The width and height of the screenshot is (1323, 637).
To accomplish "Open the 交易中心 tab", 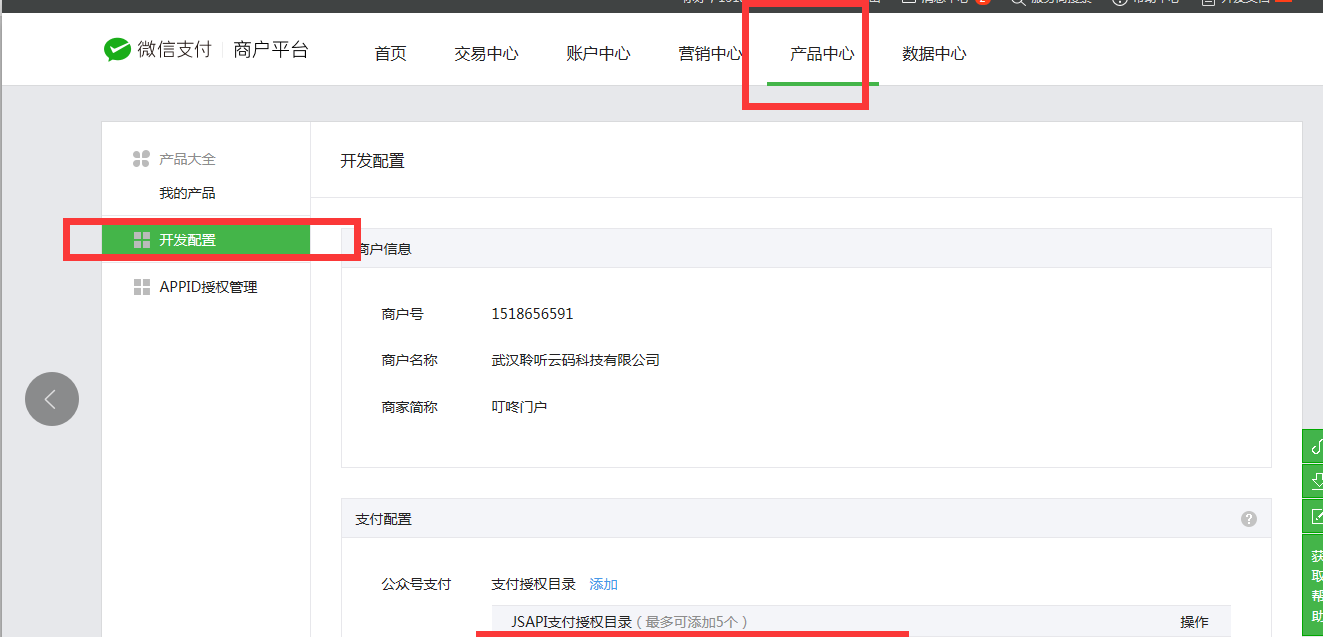I will [486, 54].
